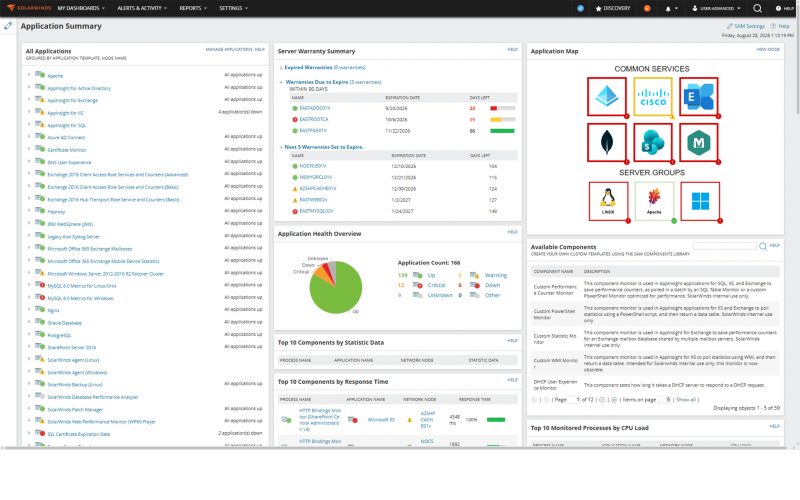Click the Warning status link in health overview
800x500 pixels.
495,276
